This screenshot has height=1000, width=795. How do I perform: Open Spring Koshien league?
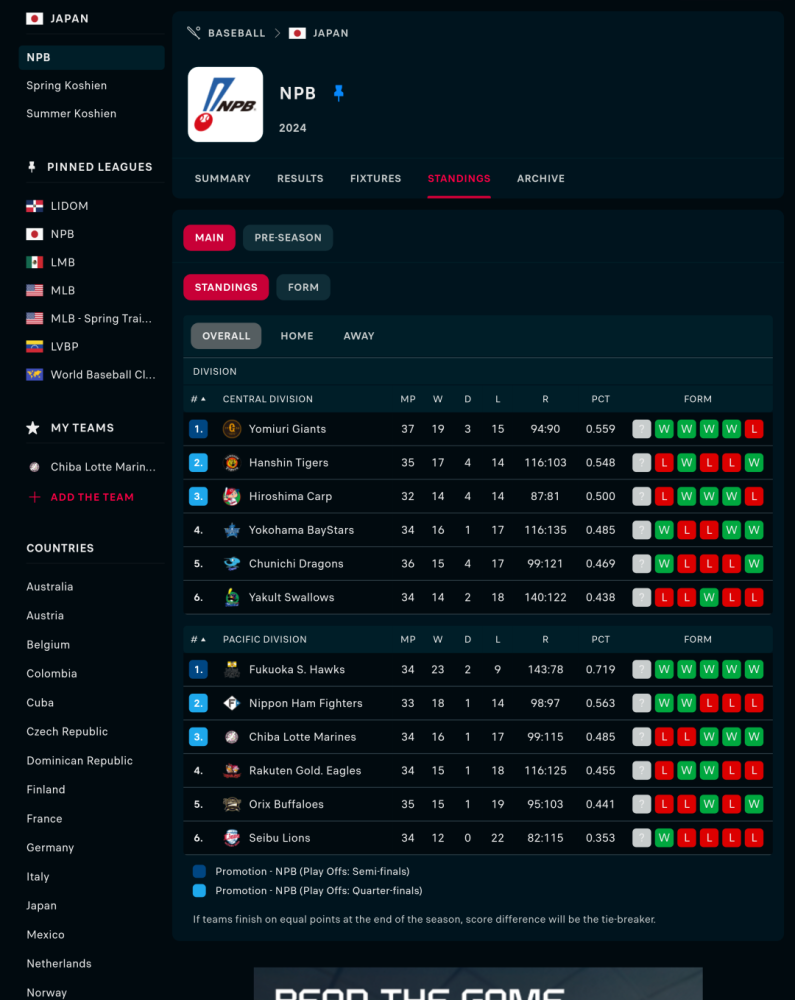click(66, 85)
